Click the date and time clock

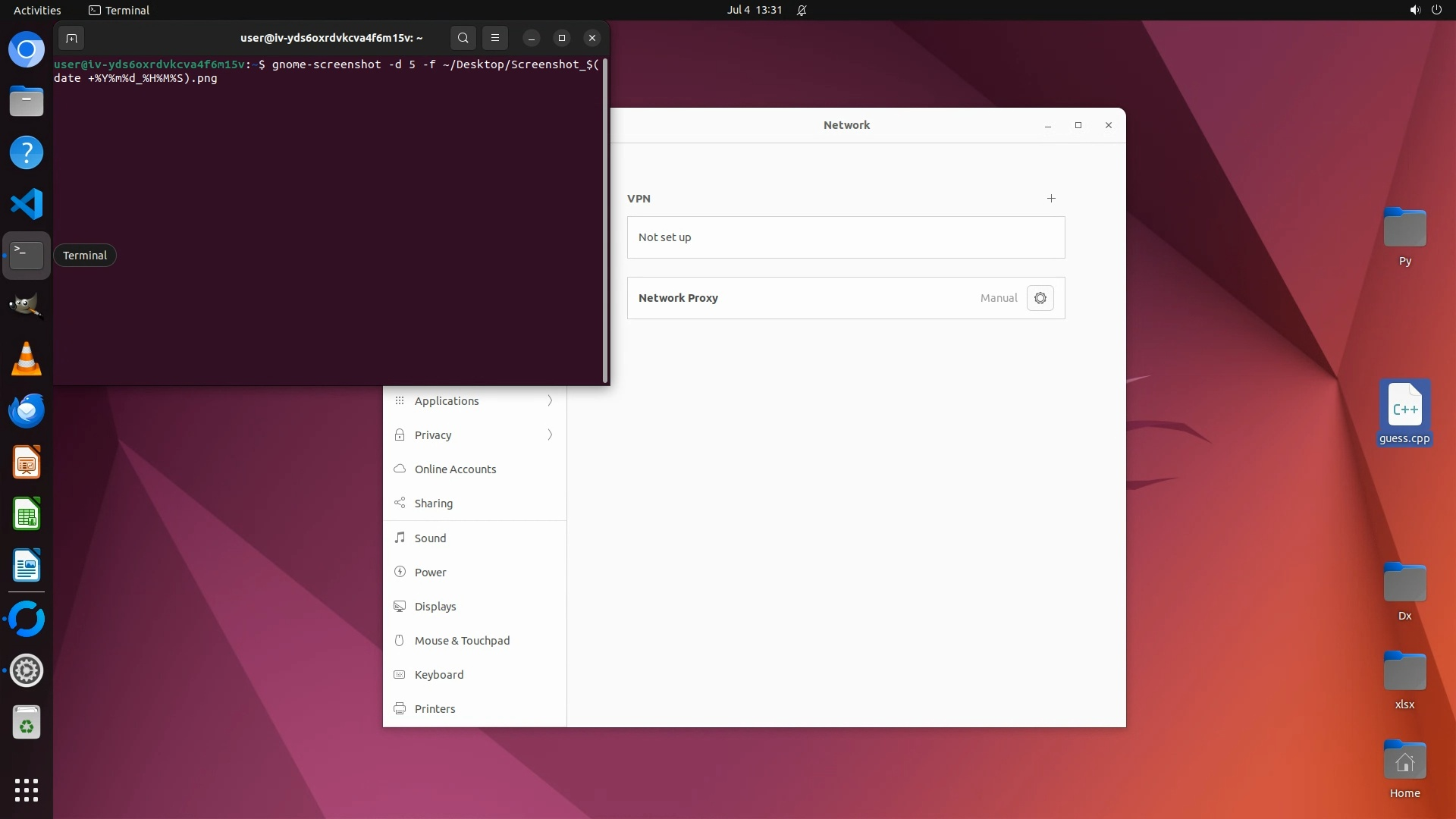click(x=754, y=11)
